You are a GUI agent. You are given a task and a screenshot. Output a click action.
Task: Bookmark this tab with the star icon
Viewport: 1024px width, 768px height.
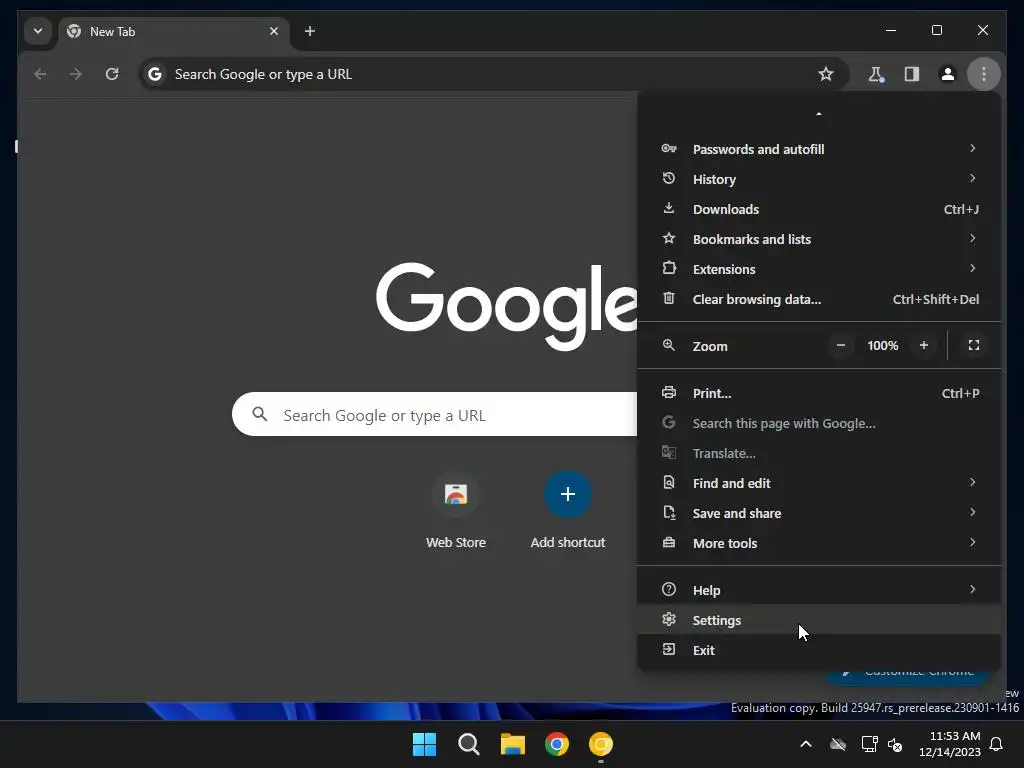(x=825, y=74)
